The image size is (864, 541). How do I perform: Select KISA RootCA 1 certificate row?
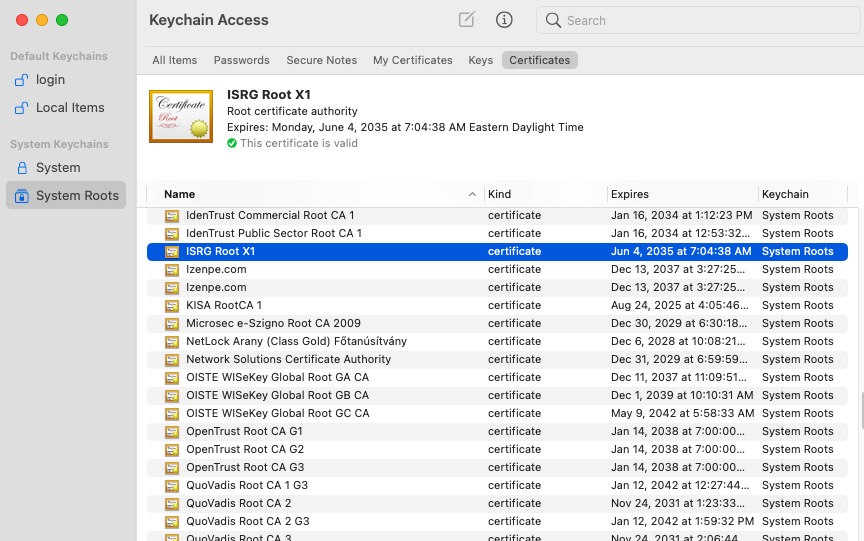coord(224,305)
